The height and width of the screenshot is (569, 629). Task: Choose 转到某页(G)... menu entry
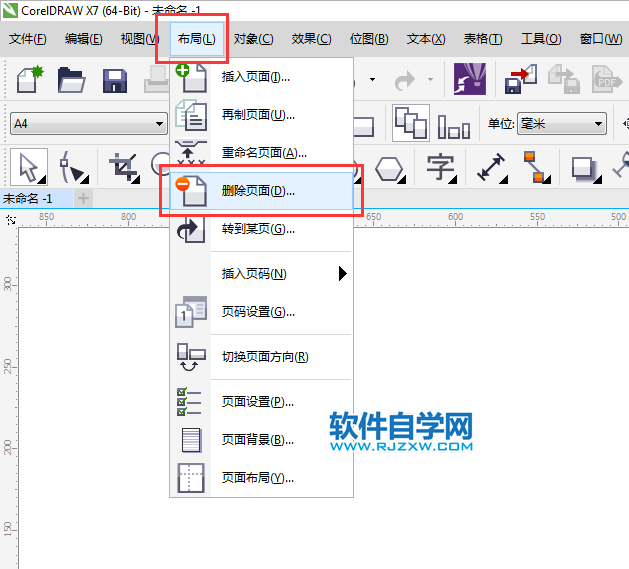click(x=262, y=229)
